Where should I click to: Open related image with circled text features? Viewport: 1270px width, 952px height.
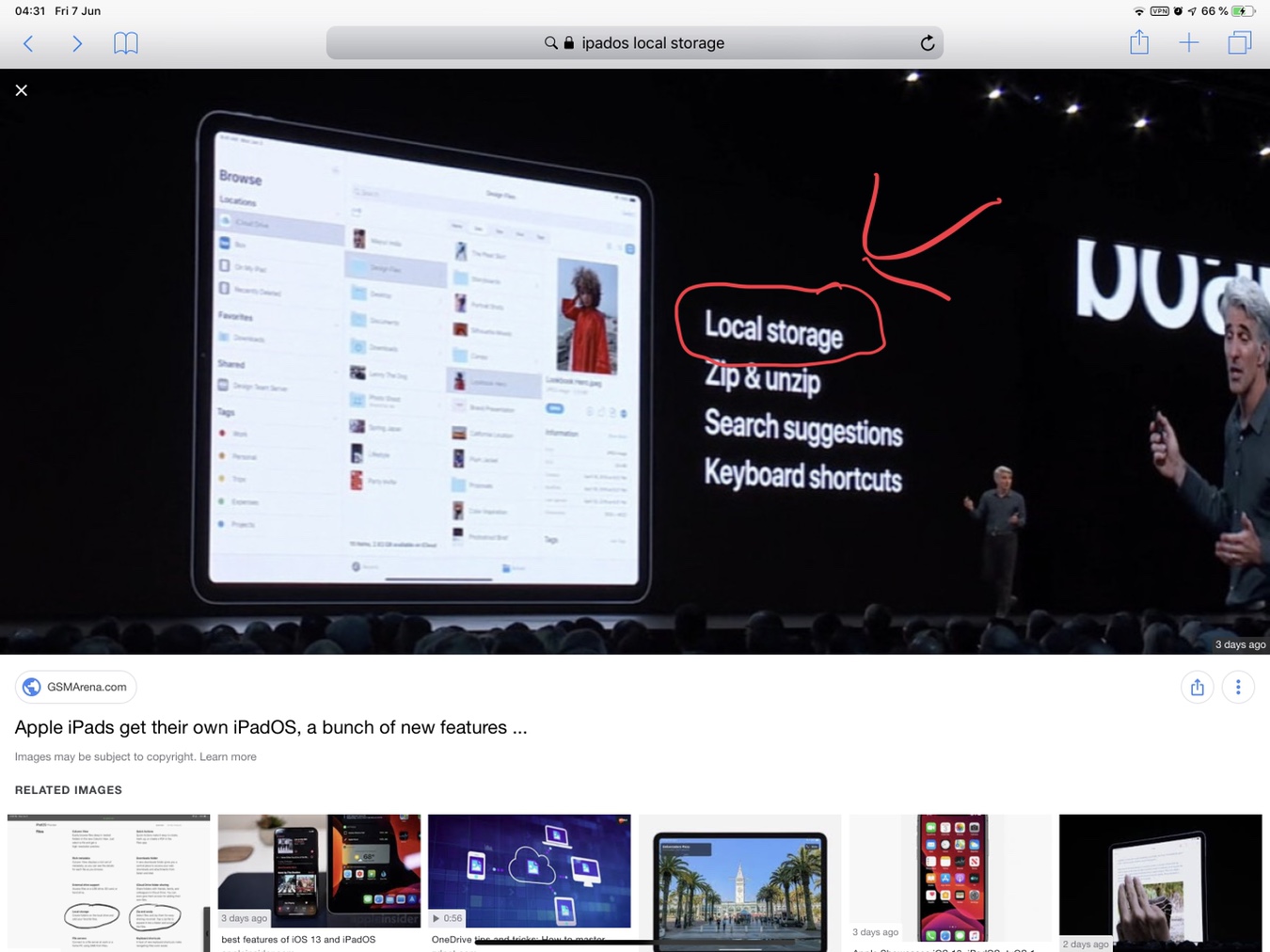108,882
